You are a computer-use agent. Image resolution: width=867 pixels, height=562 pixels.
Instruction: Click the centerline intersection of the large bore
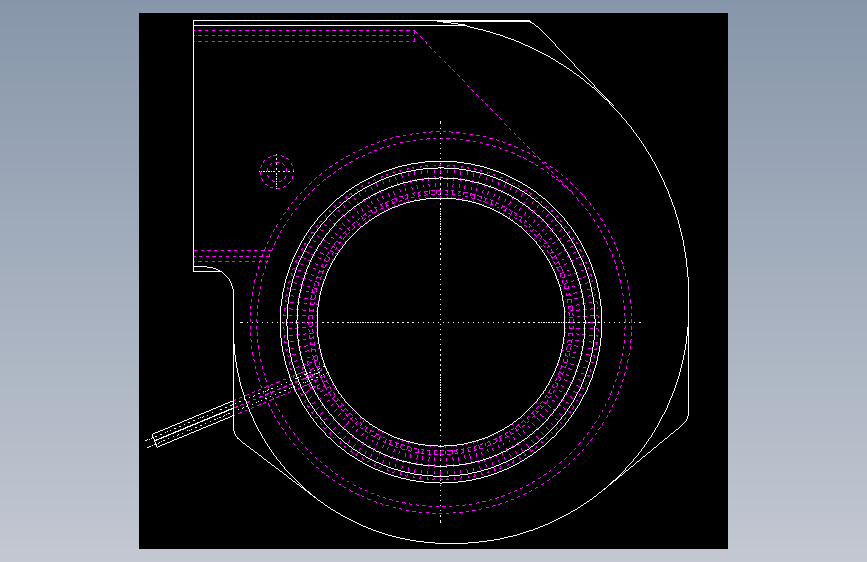441,322
